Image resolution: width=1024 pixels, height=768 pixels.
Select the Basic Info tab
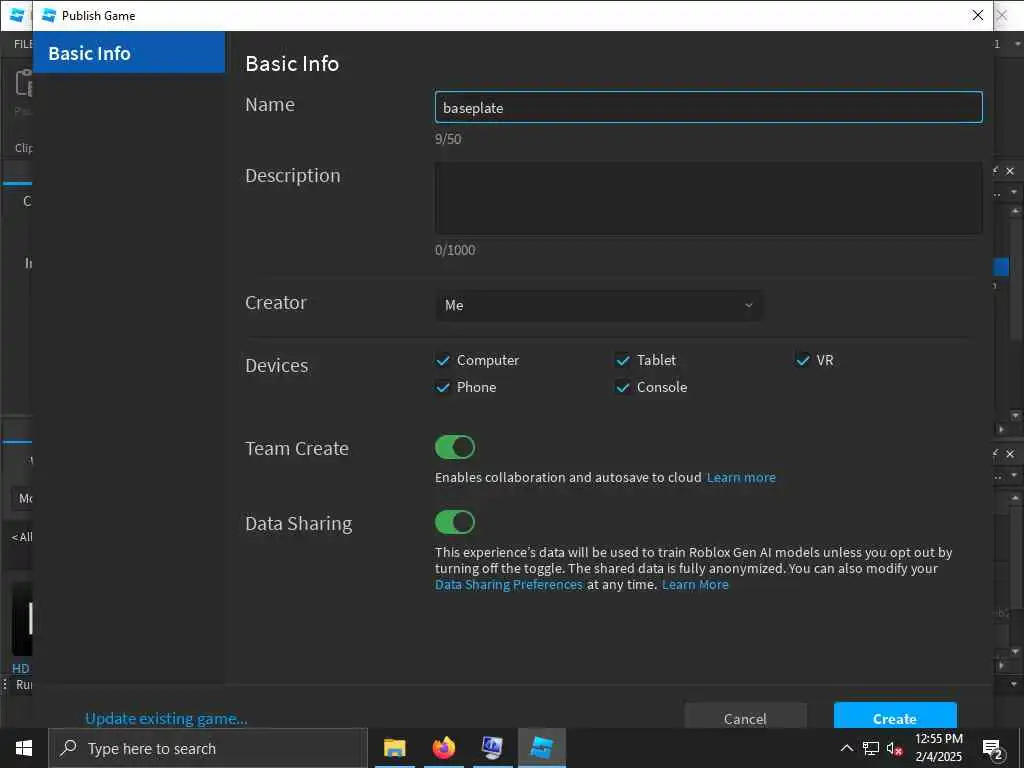129,53
